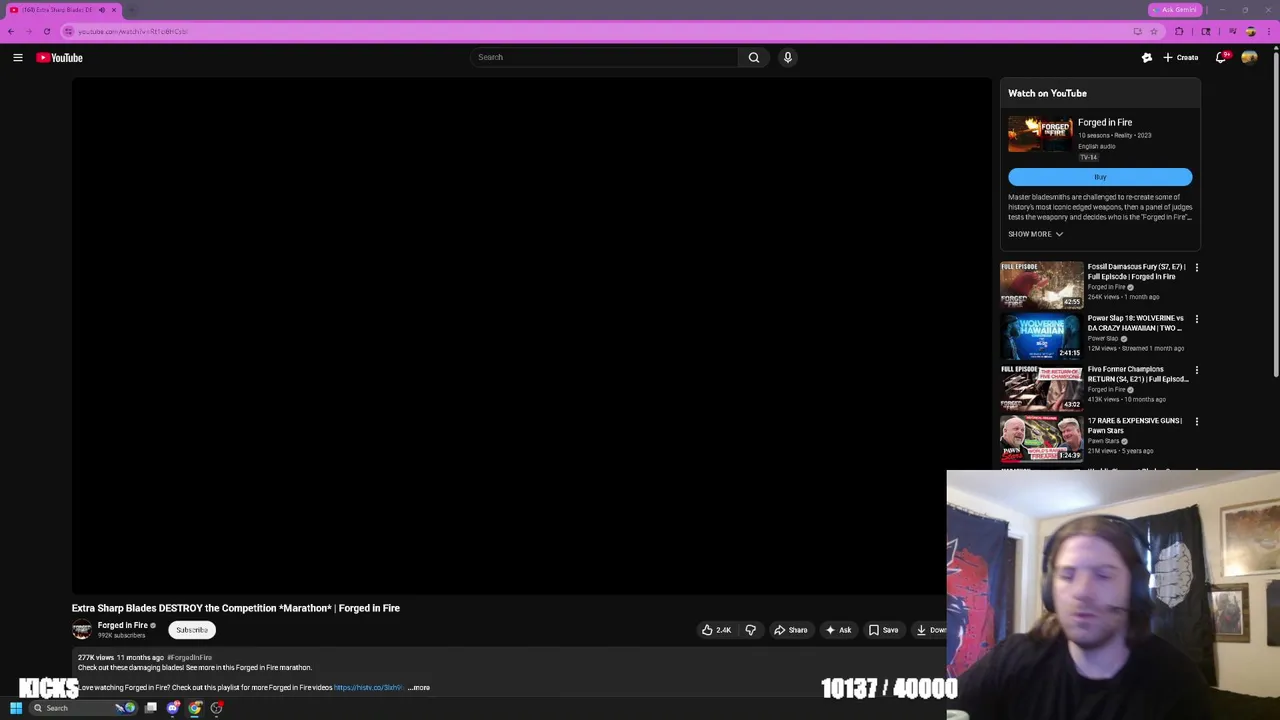Open the YouTube hamburger guide menu
This screenshot has width=1280, height=720.
[18, 58]
